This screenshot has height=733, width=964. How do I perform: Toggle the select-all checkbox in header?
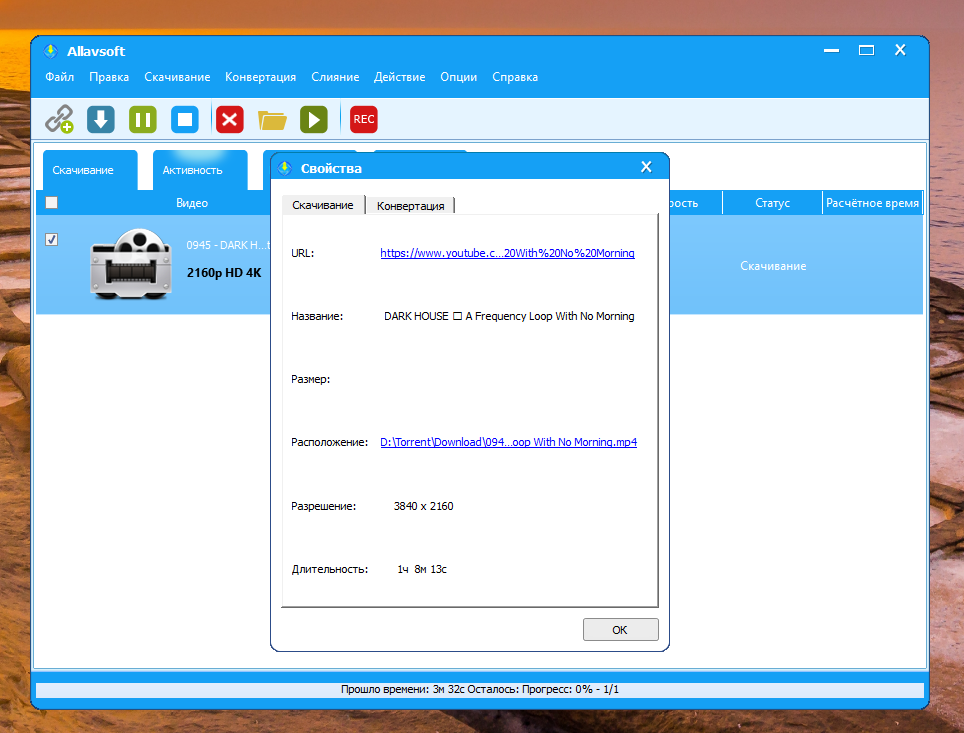coord(52,203)
